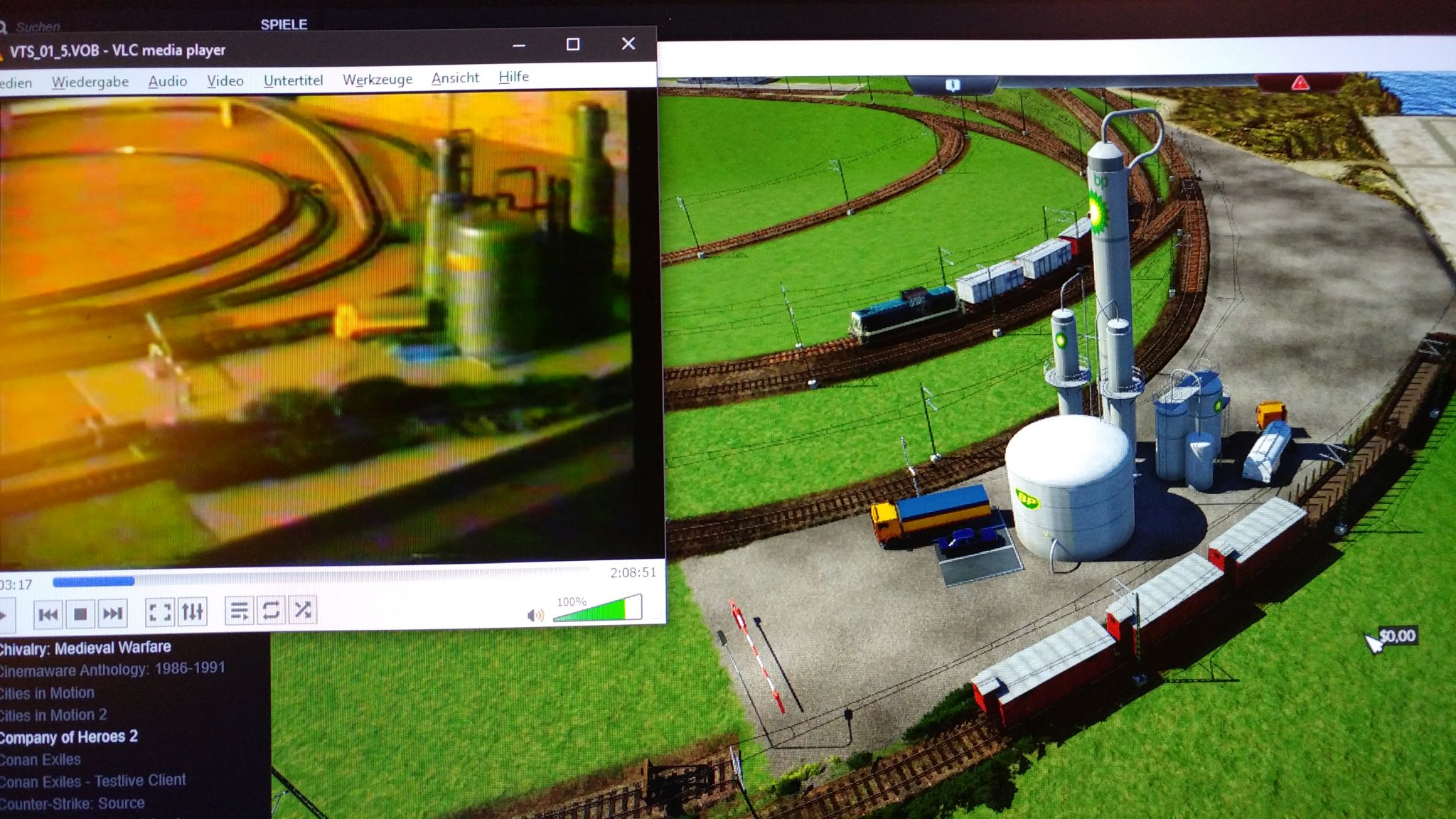Select Chivalry: Medieval Warfare in library
Image resolution: width=1456 pixels, height=819 pixels.
pos(85,648)
